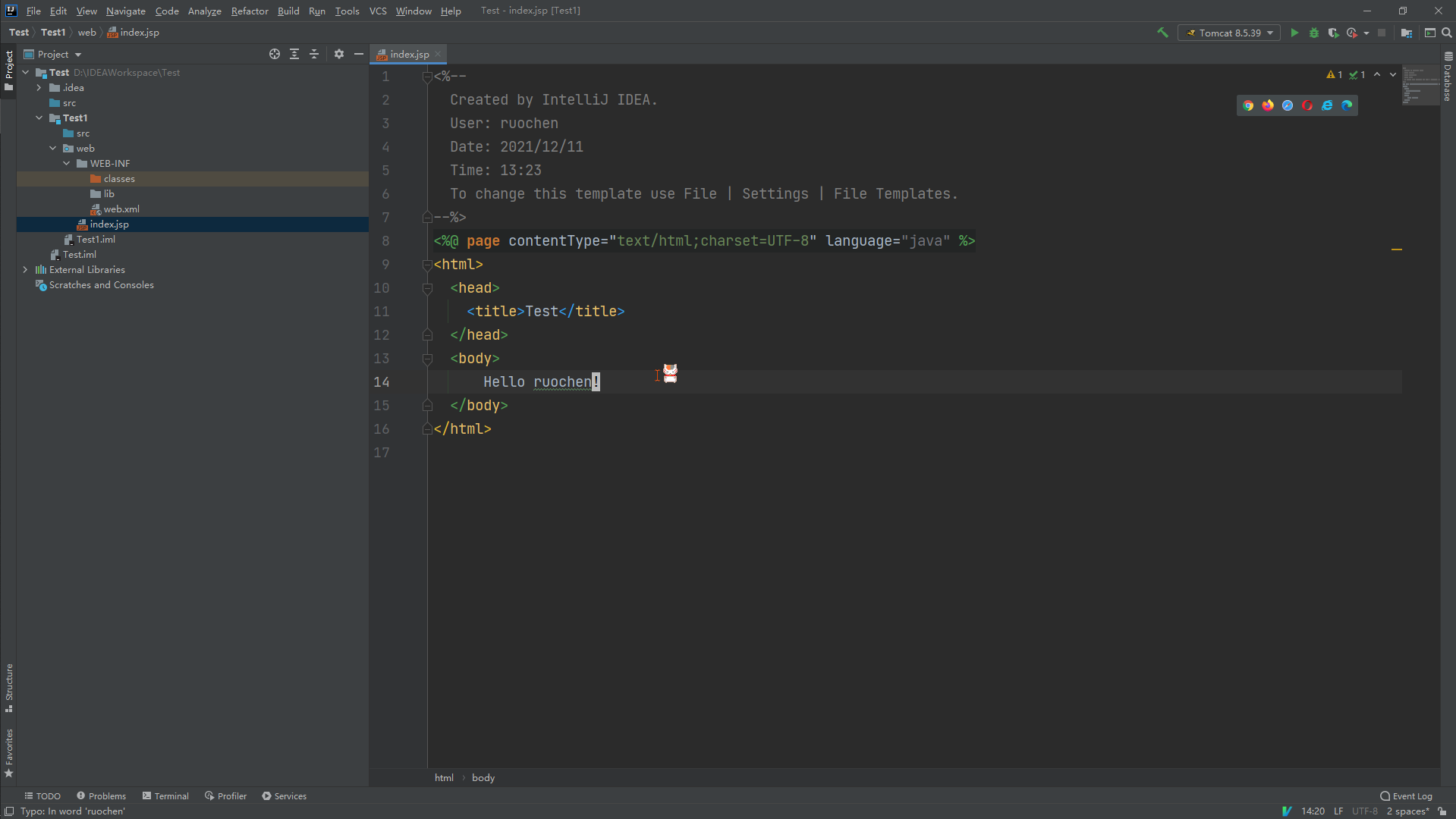Image resolution: width=1456 pixels, height=819 pixels.
Task: Open Search Everywhere with the magnifier icon
Action: pyautogui.click(x=1448, y=33)
